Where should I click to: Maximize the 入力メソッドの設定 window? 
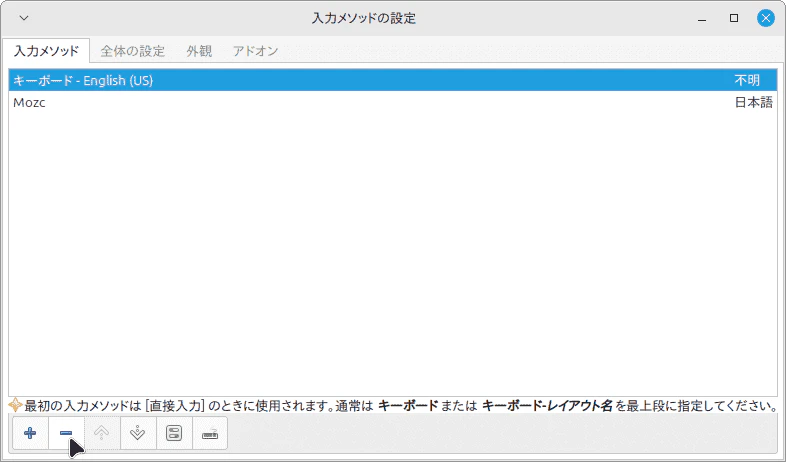coord(734,18)
